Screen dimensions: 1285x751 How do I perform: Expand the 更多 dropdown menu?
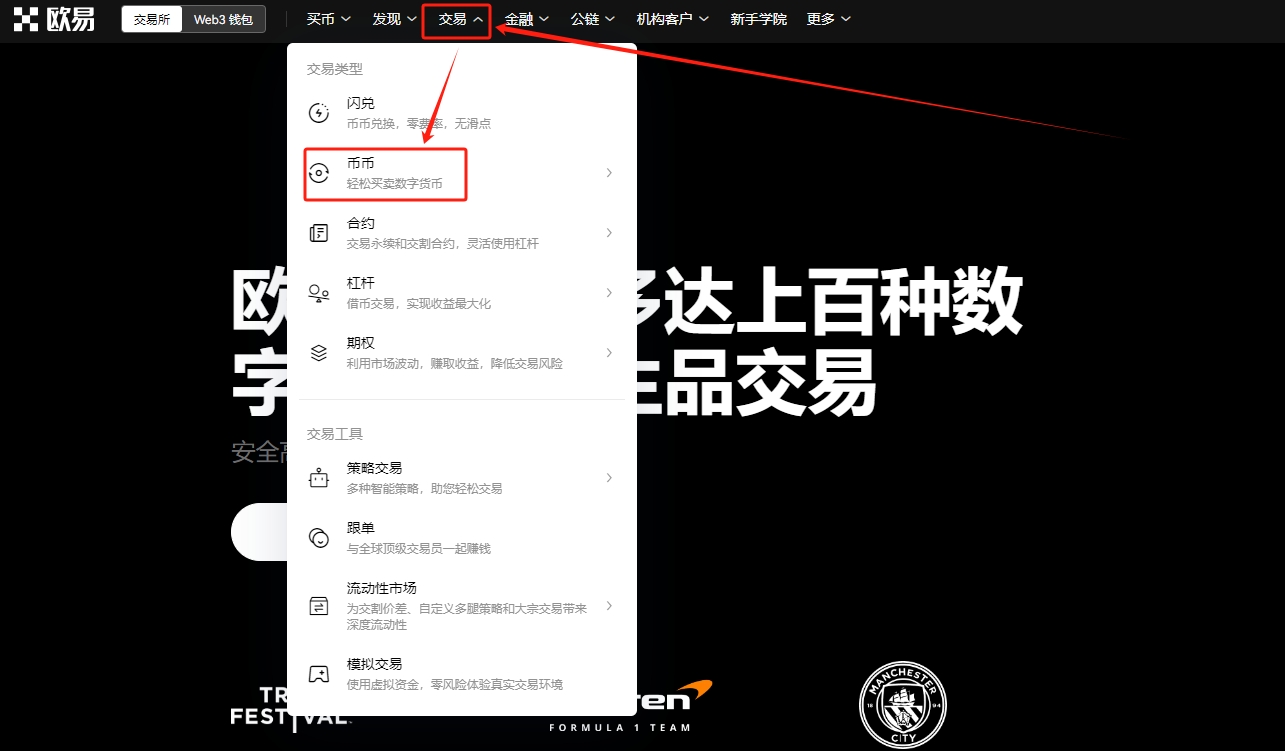tap(829, 19)
